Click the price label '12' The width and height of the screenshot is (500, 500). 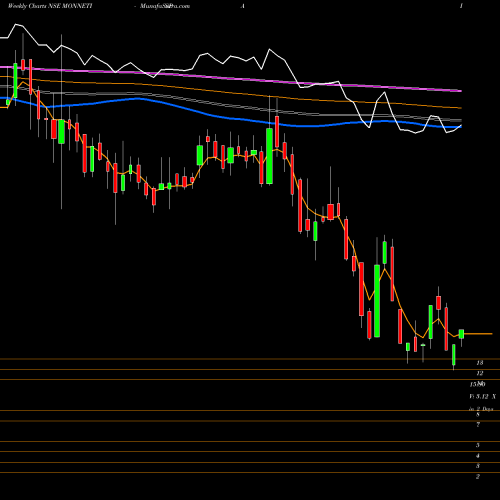[x=480, y=373]
